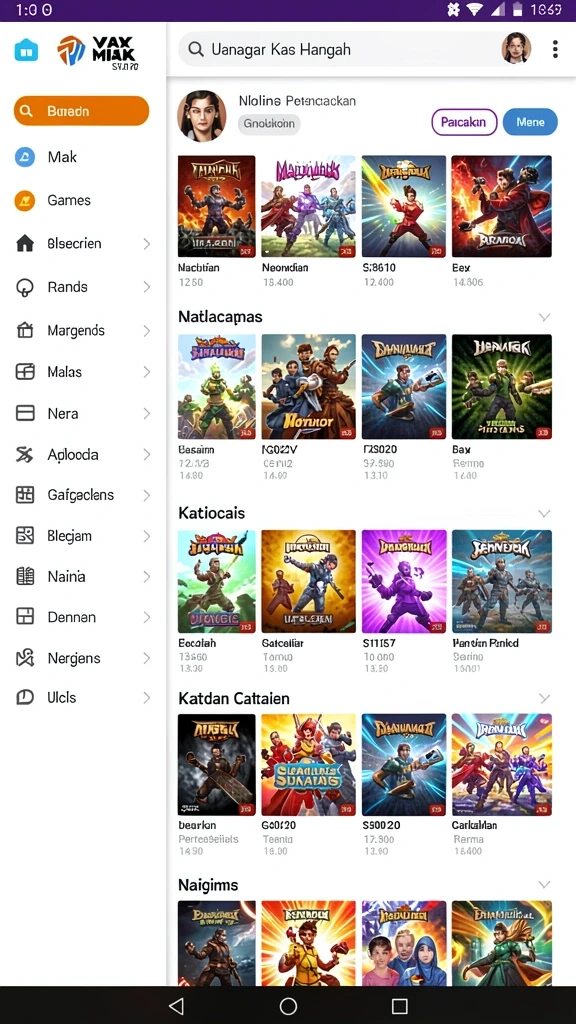The image size is (576, 1024).
Task: Select the Games menu item
Action: [84, 200]
